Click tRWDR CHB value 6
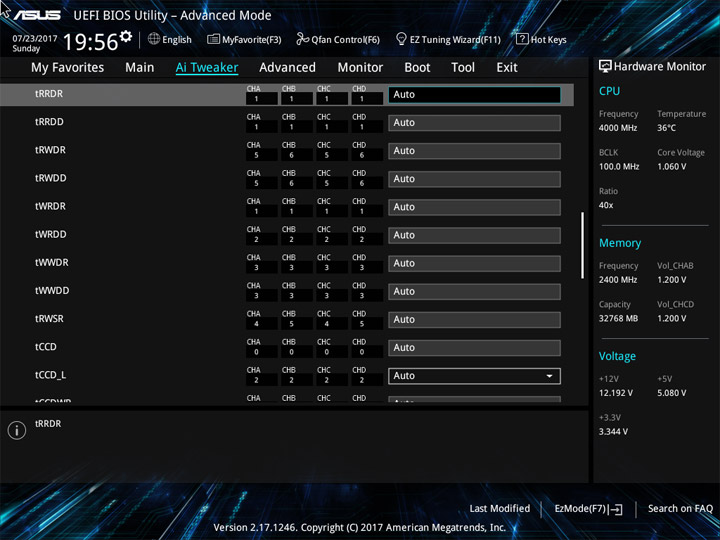The width and height of the screenshot is (720, 540). [x=292, y=155]
